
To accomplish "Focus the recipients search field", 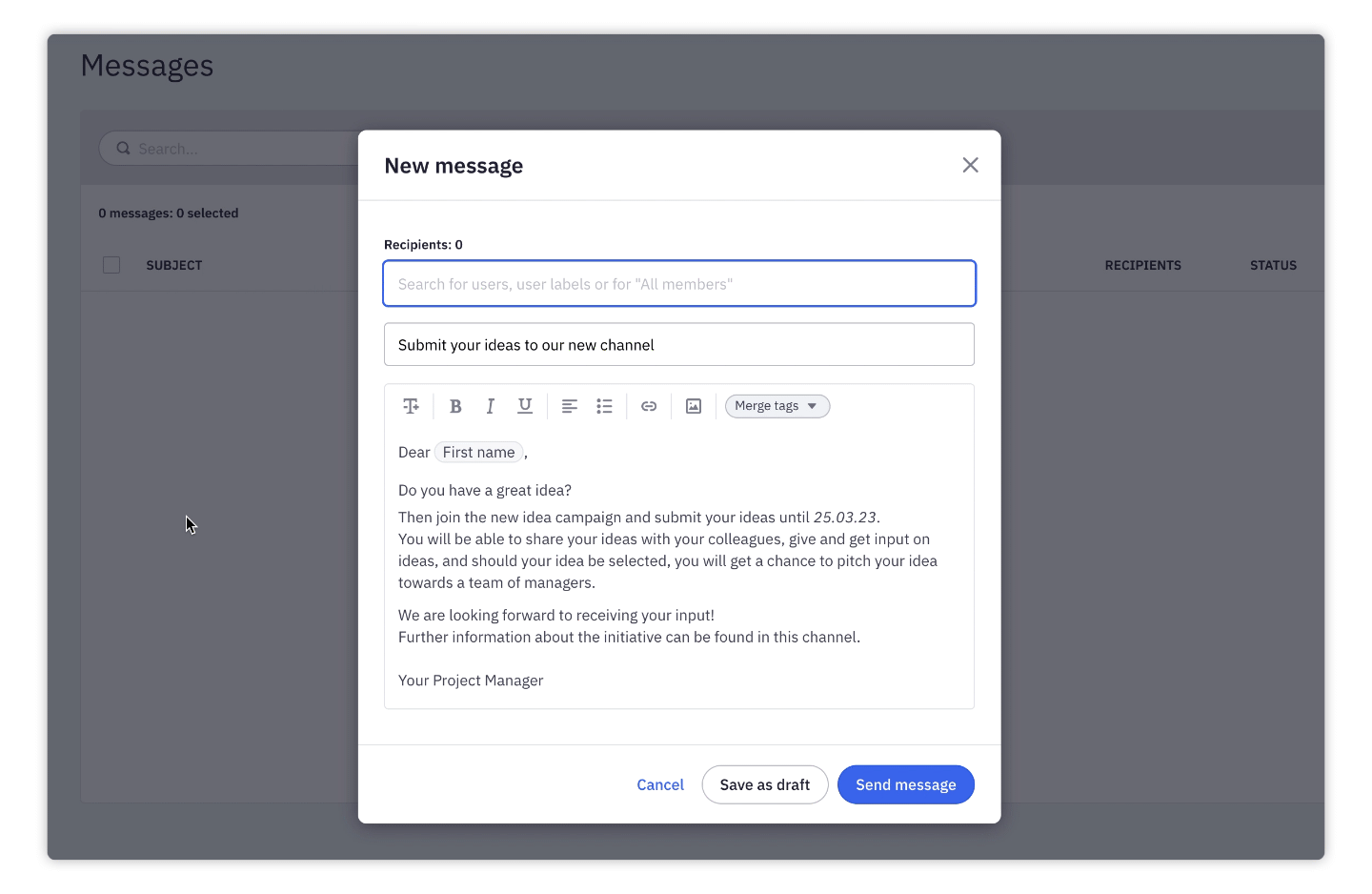I will tap(678, 283).
